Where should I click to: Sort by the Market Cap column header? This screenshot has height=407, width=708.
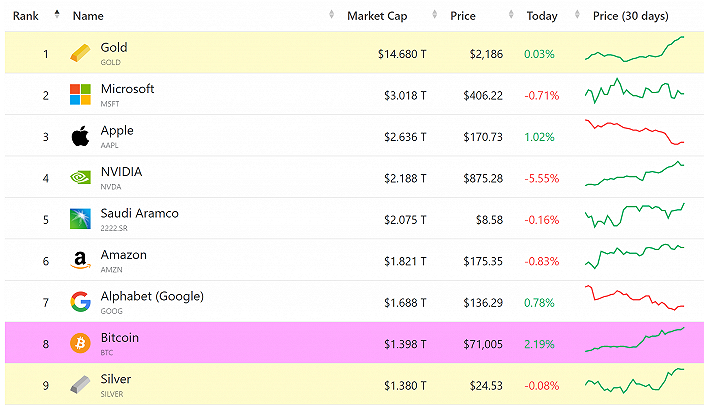[375, 16]
